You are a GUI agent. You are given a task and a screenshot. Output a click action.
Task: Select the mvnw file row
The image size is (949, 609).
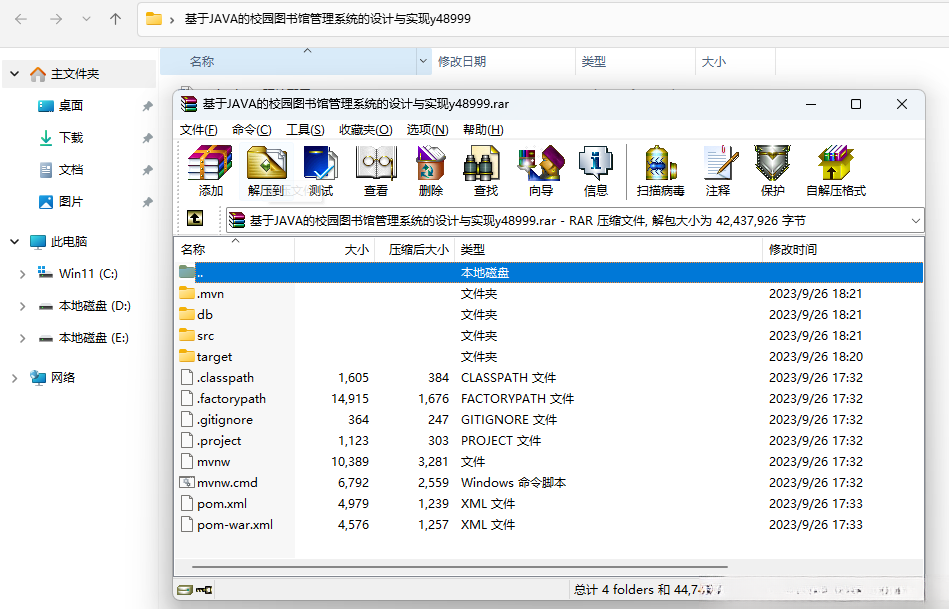[x=550, y=461]
